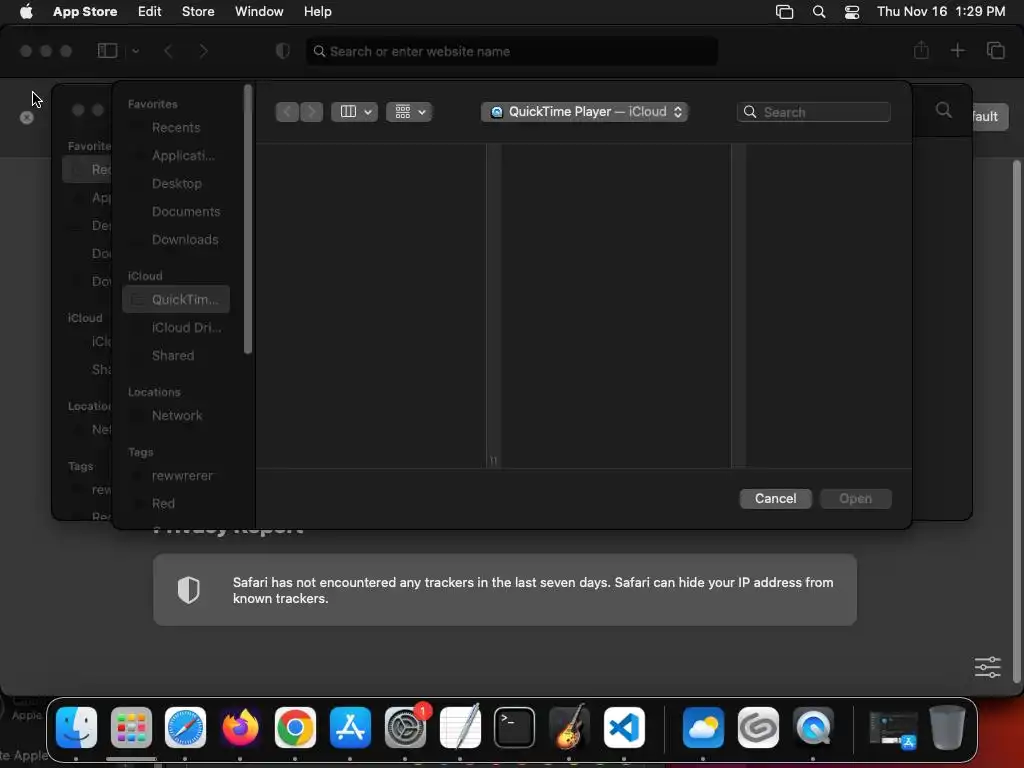Open start page customization sliders icon
The width and height of the screenshot is (1024, 768).
[x=987, y=667]
